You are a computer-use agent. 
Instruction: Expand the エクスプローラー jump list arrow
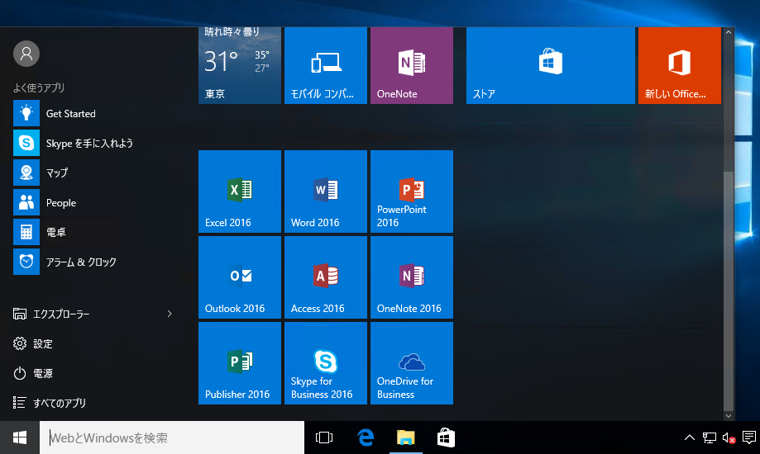pos(169,314)
